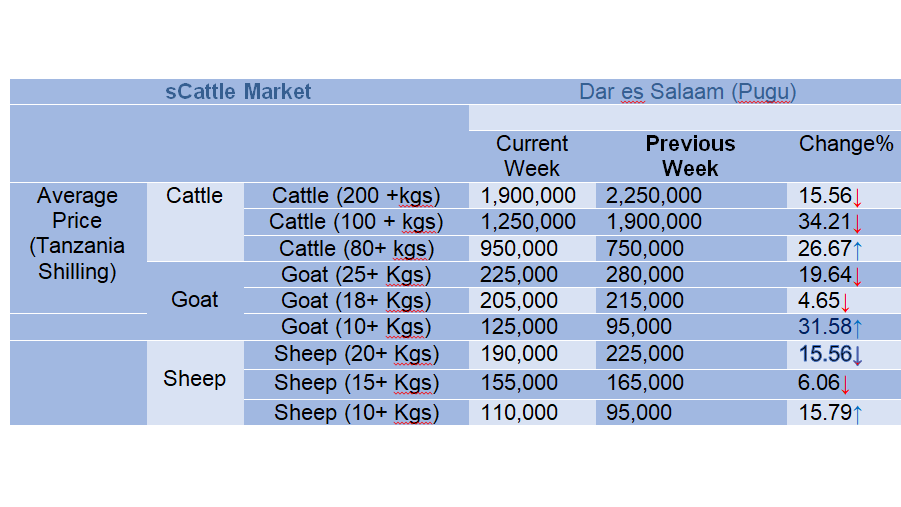Click the Sheep category cell
The height and width of the screenshot is (507, 901).
point(195,379)
